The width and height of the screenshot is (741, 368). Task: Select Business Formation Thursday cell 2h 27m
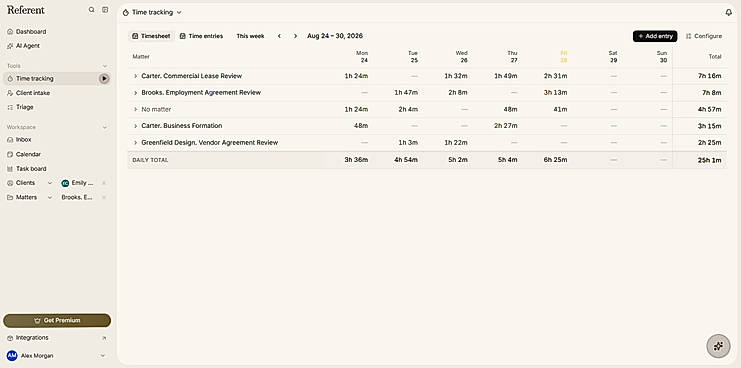506,126
